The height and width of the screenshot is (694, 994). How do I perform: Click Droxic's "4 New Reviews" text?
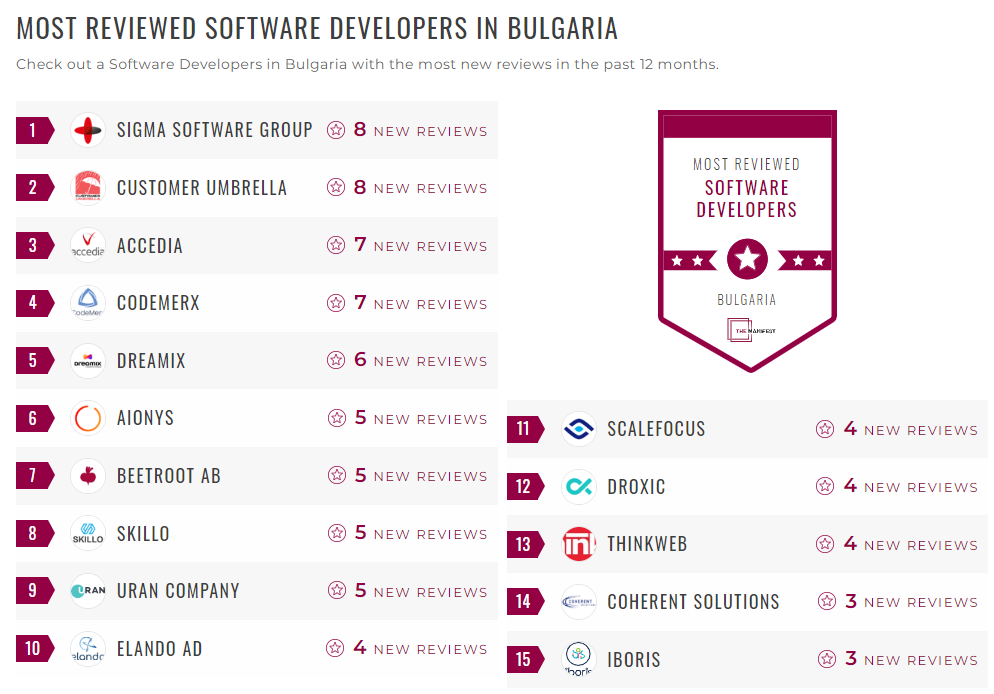tap(910, 486)
